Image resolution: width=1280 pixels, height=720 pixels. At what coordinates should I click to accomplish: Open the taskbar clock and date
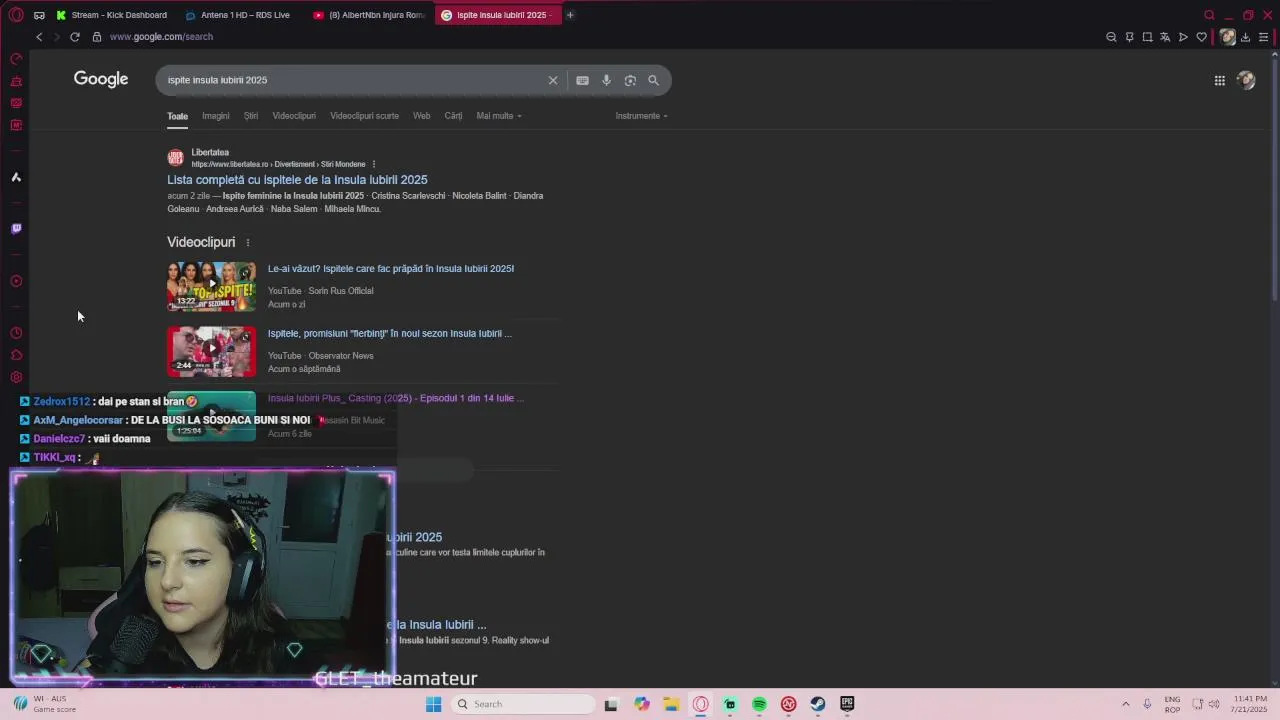coord(1250,704)
